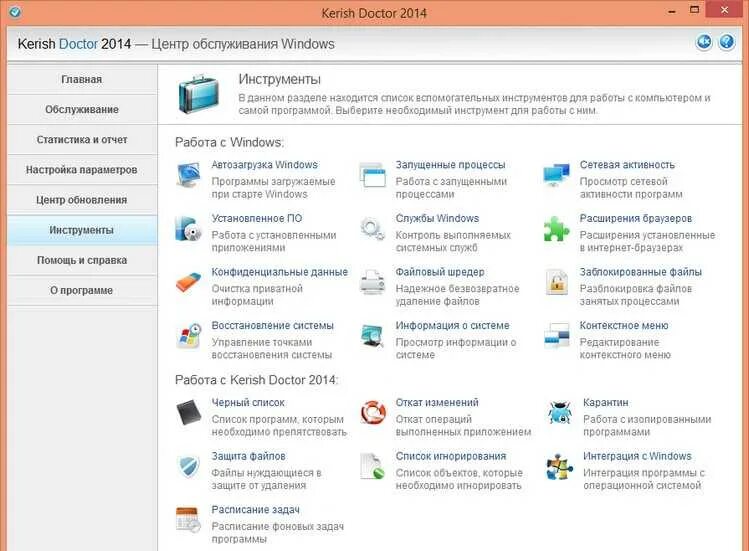Screen dimensions: 749x551
Task: Open the Файловый шредер link
Action: [x=440, y=272]
